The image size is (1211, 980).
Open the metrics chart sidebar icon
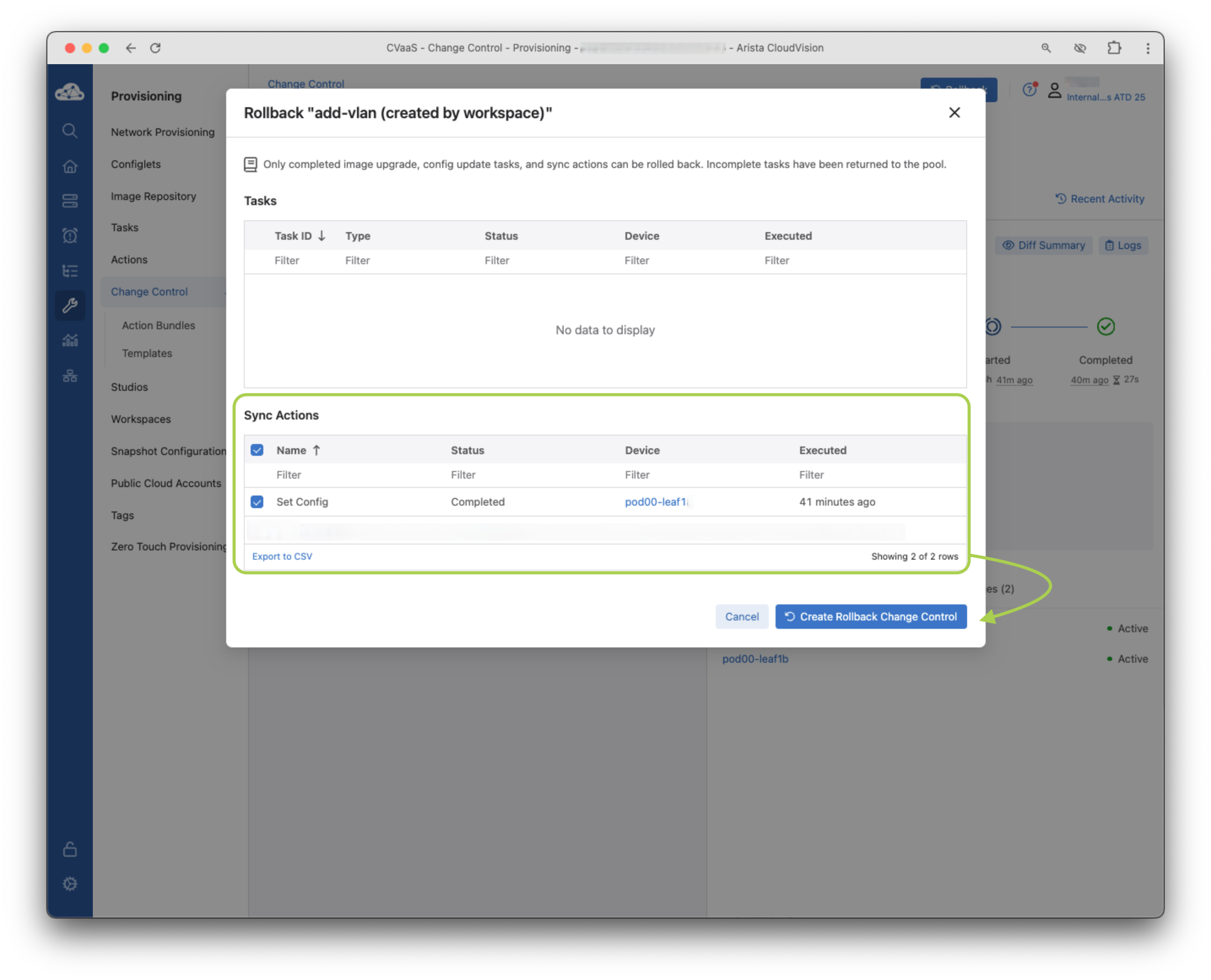tap(69, 341)
